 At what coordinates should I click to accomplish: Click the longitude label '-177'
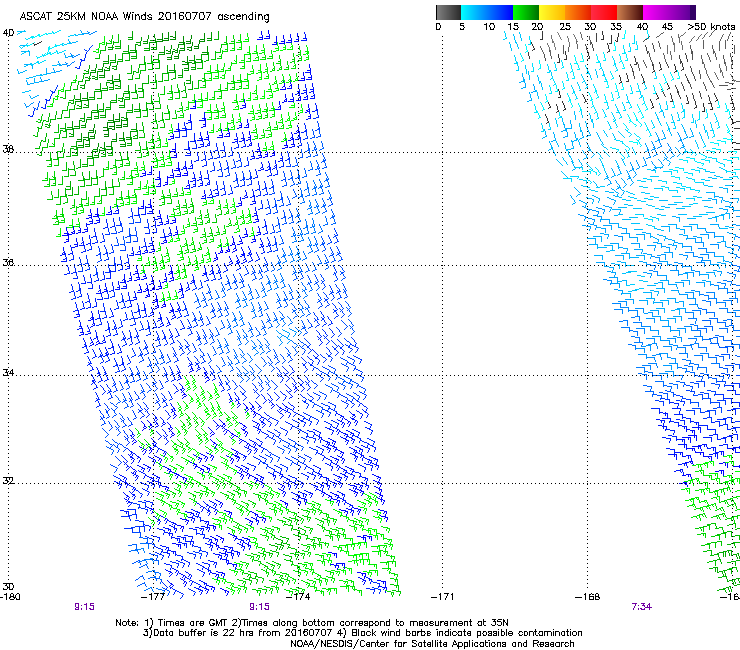tap(153, 597)
